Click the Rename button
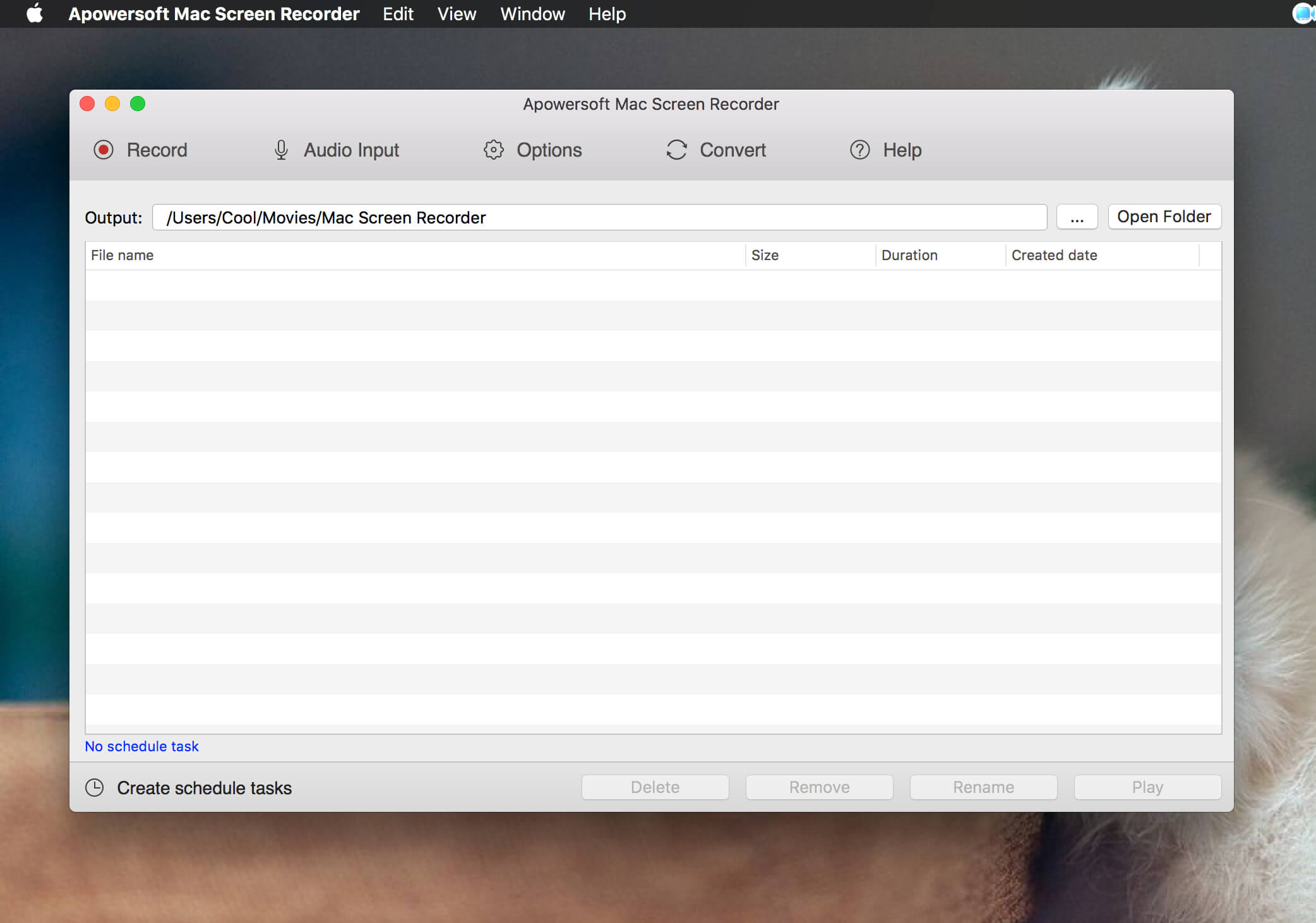The height and width of the screenshot is (923, 1316). coord(983,787)
